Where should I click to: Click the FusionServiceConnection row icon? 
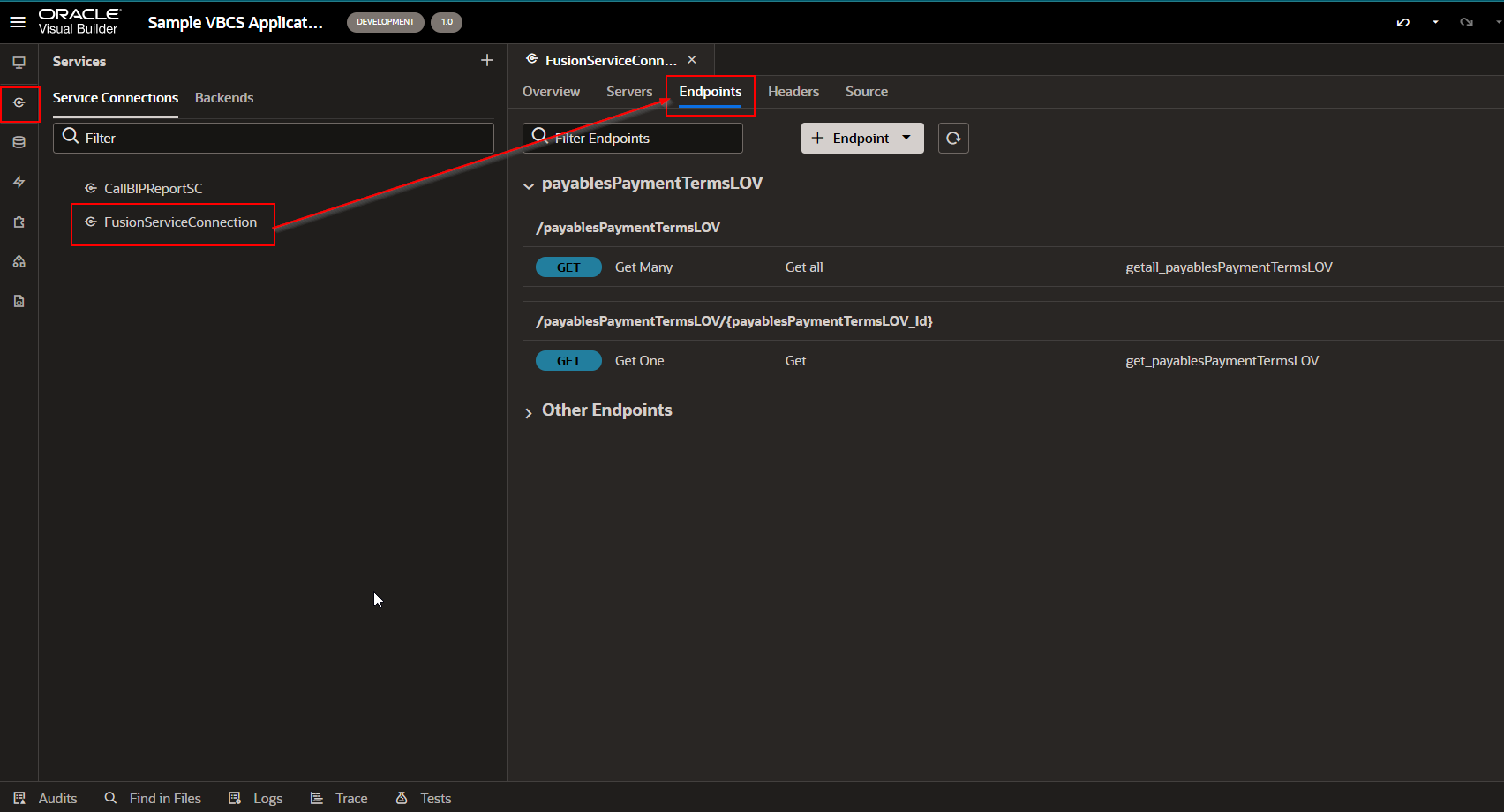90,222
